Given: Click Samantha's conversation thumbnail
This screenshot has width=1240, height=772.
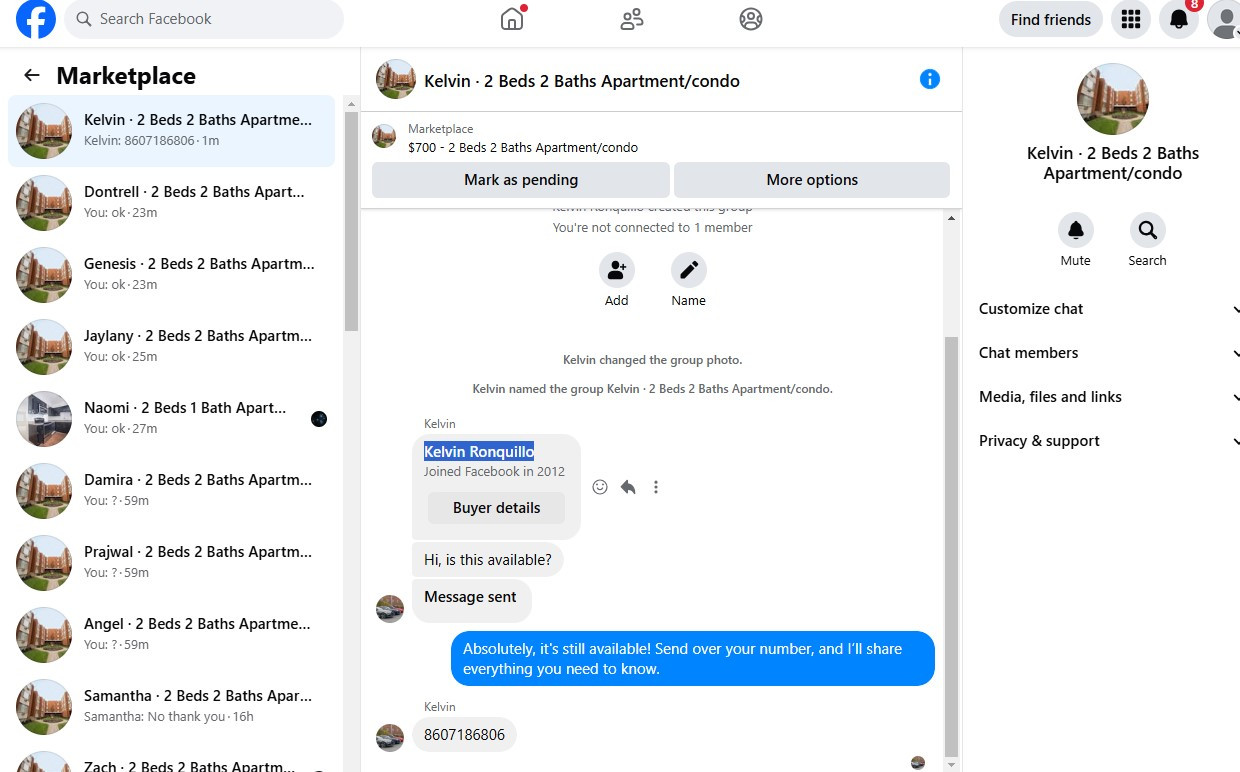Looking at the screenshot, I should pyautogui.click(x=44, y=707).
